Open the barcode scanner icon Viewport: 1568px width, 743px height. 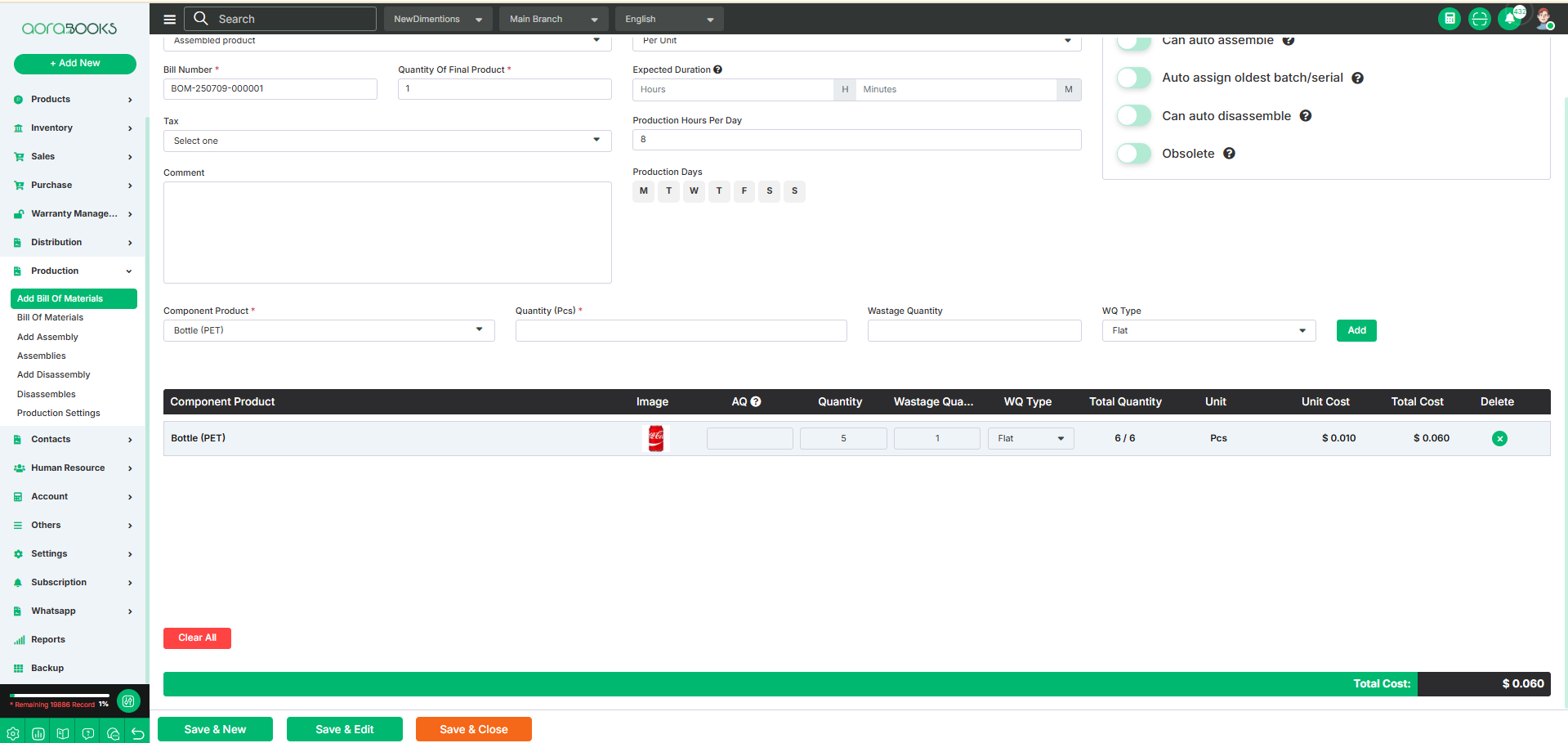(1480, 19)
